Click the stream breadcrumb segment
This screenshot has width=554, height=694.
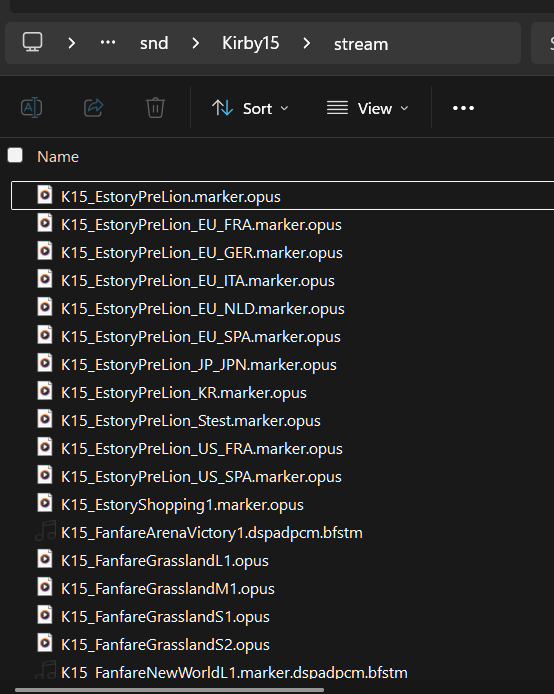tap(361, 44)
